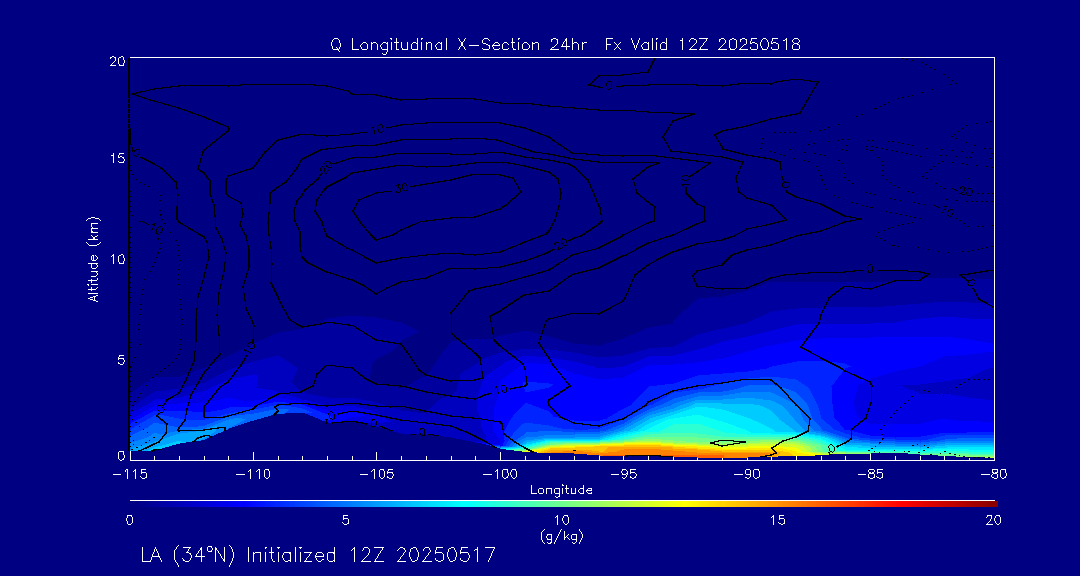Select altitude axis tick label 15

[117, 158]
